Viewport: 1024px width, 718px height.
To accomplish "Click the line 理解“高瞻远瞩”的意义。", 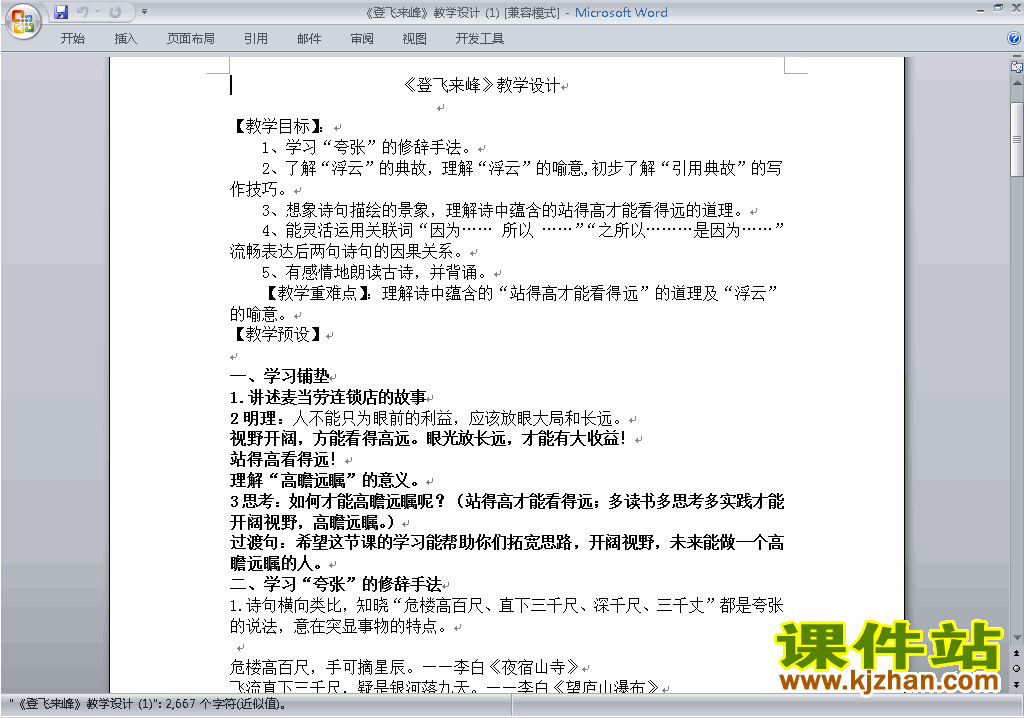I will click(326, 481).
